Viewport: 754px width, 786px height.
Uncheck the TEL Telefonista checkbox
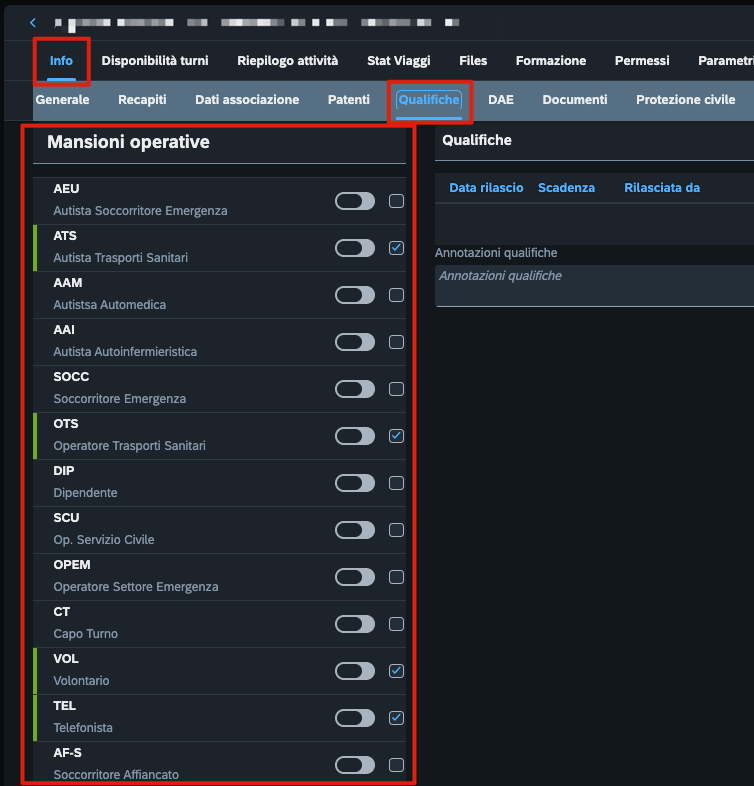click(x=396, y=718)
